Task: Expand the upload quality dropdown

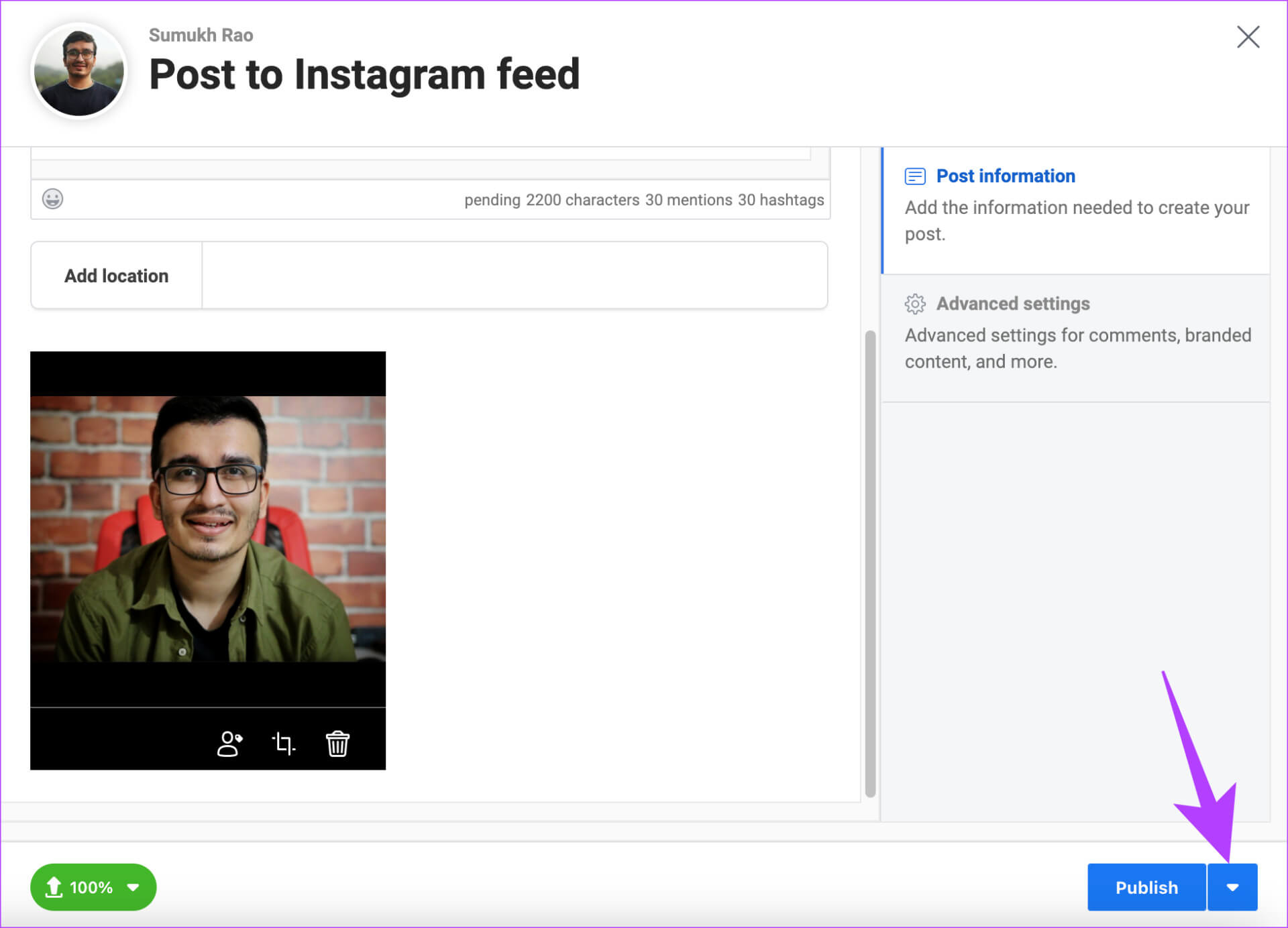Action: [135, 887]
